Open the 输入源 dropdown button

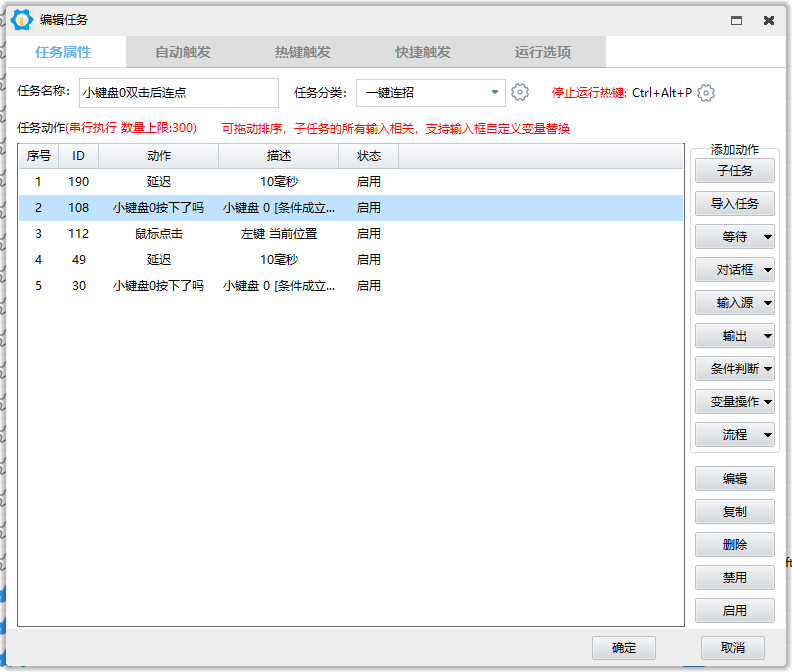[735, 303]
